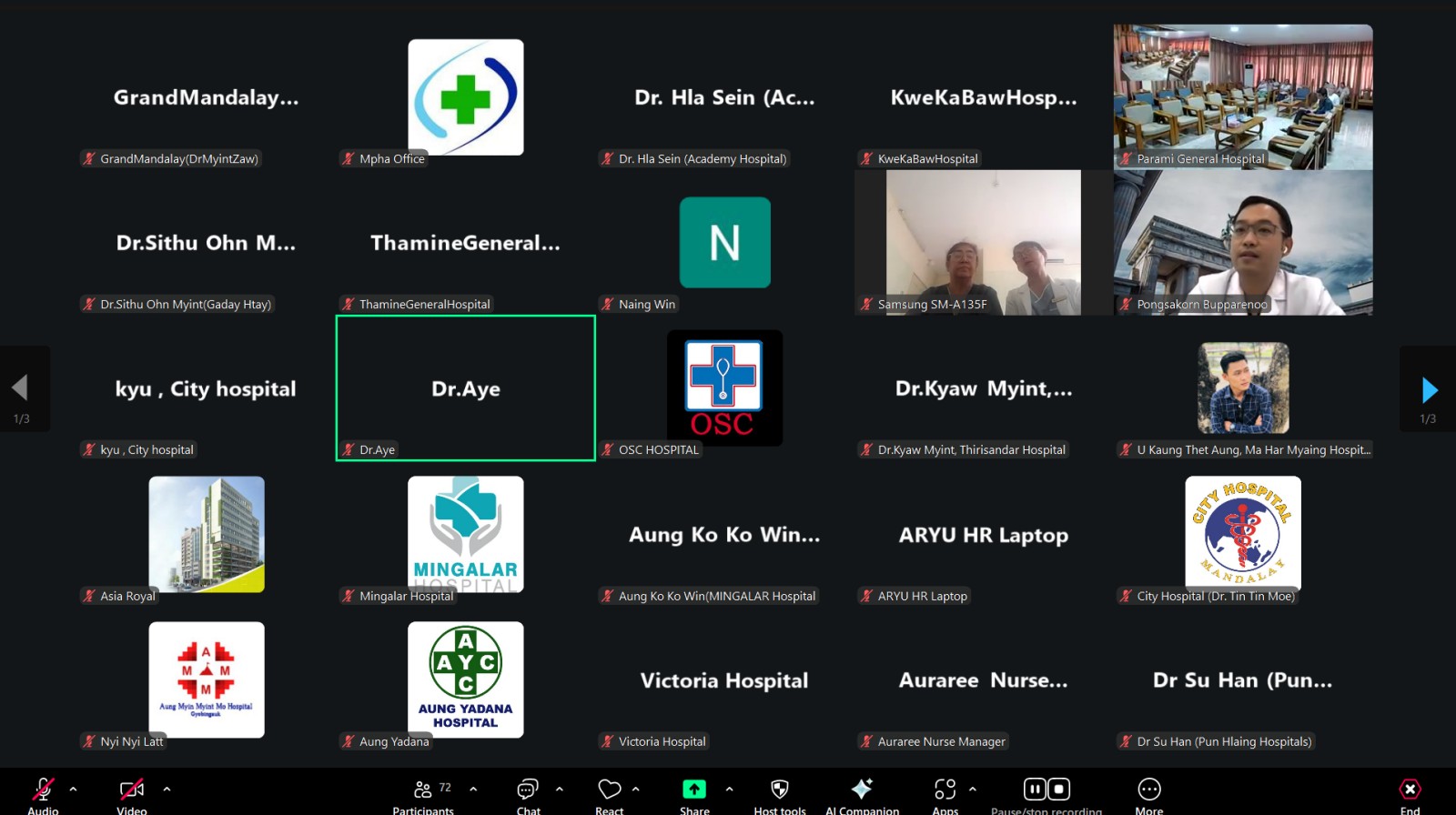Open the Chat panel
This screenshot has width=1456, height=815.
click(528, 790)
